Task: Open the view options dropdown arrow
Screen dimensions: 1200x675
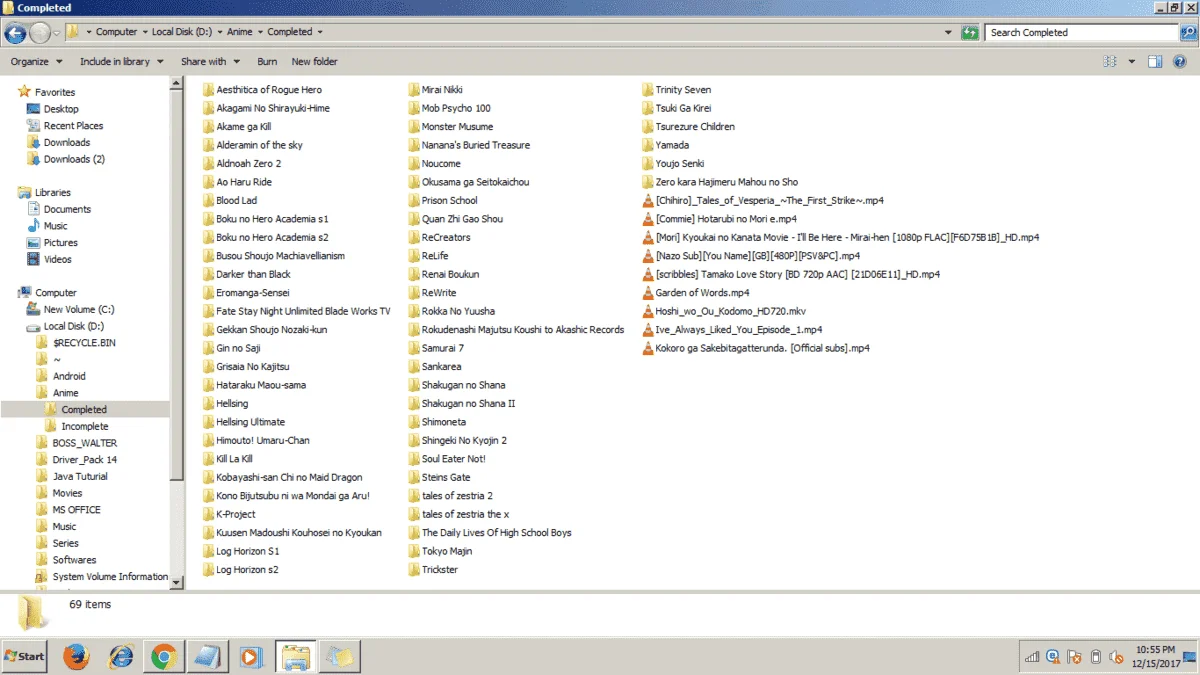Action: (1132, 61)
